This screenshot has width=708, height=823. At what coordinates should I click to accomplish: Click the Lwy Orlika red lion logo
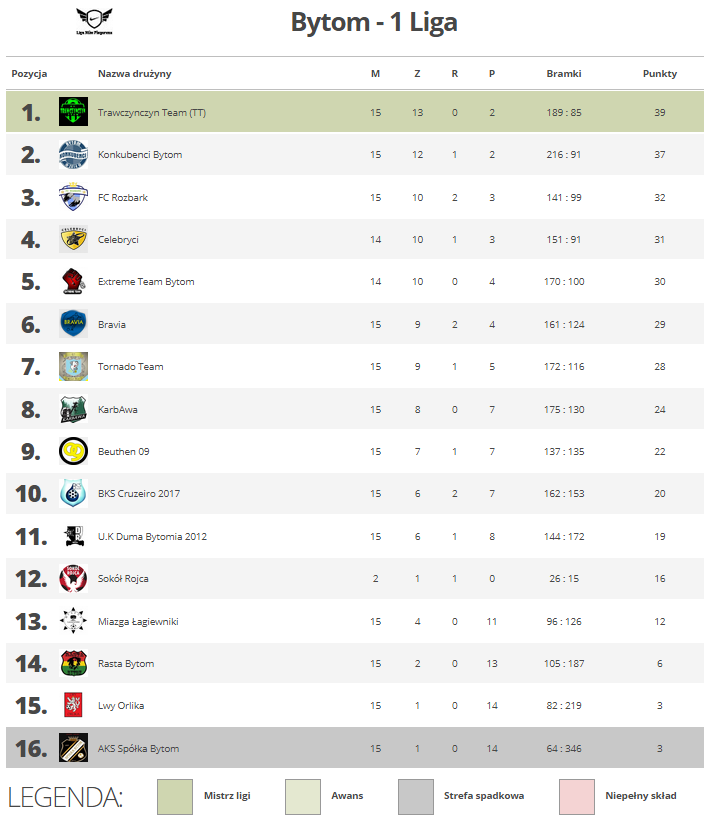pyautogui.click(x=73, y=705)
